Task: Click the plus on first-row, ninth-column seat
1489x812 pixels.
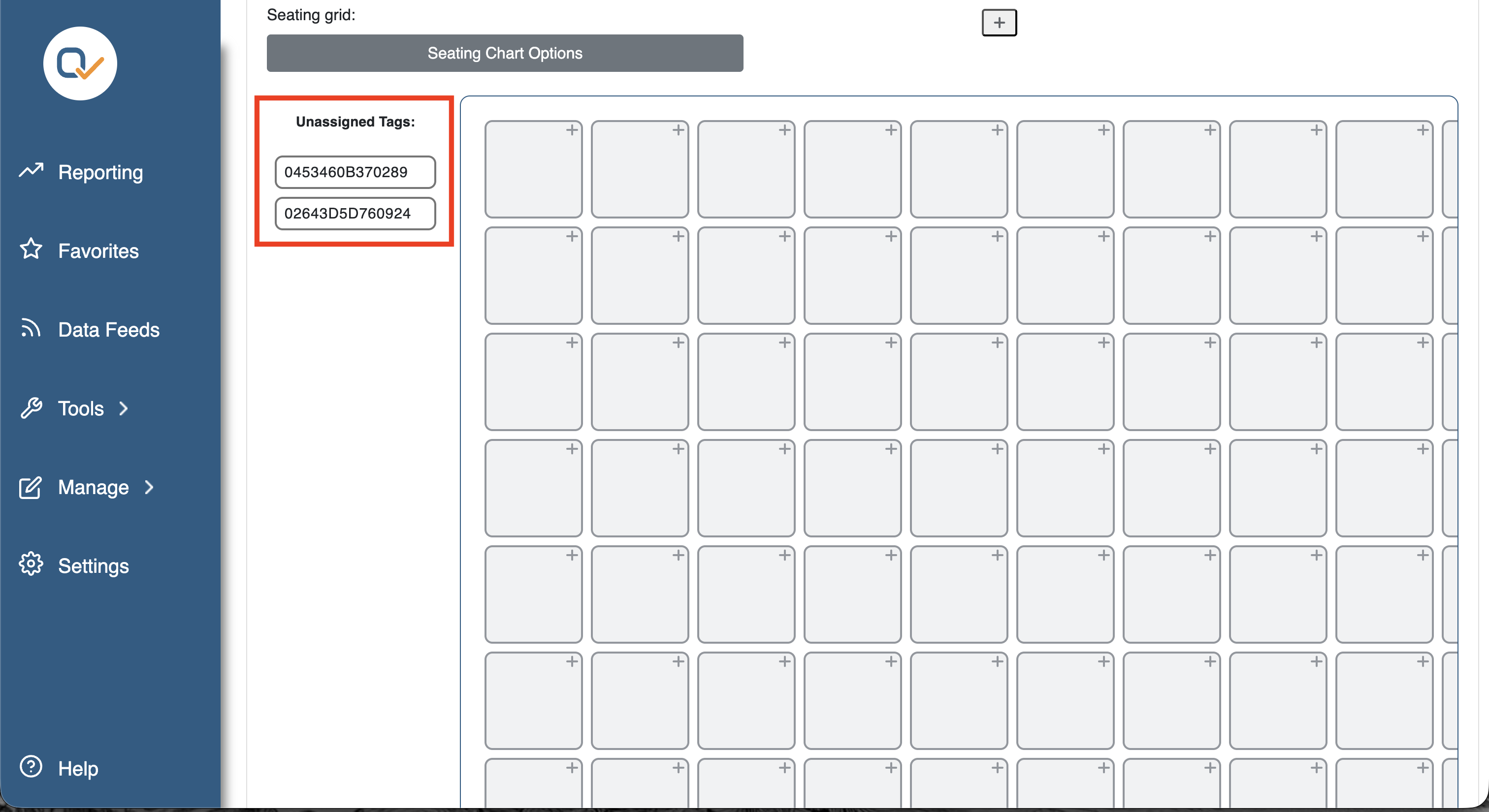Action: click(x=1423, y=130)
